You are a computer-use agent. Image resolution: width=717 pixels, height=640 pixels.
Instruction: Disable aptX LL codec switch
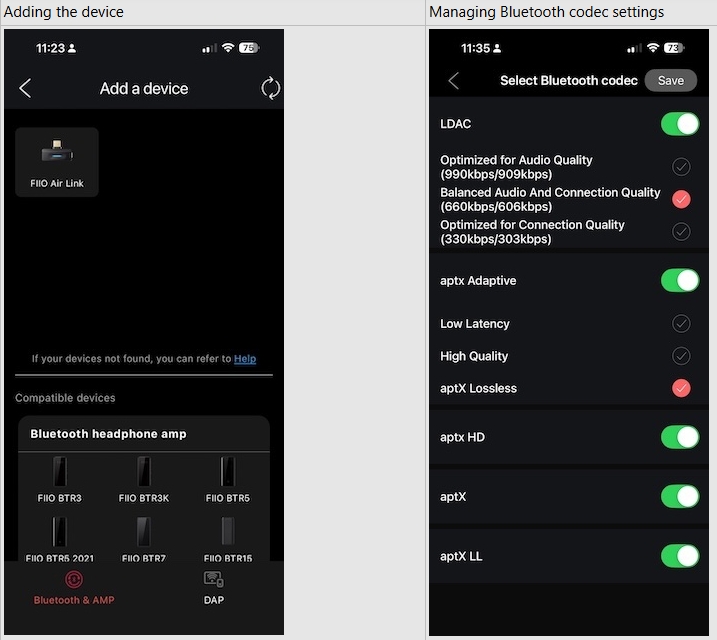pos(680,556)
